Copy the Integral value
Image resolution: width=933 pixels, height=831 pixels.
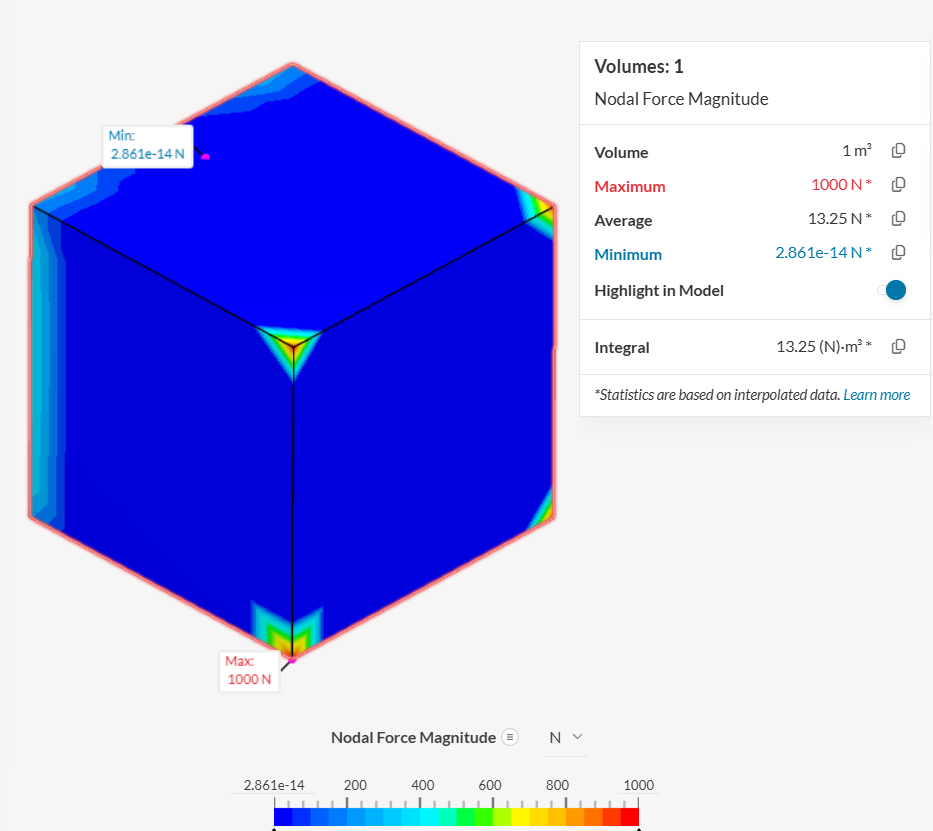tap(898, 347)
